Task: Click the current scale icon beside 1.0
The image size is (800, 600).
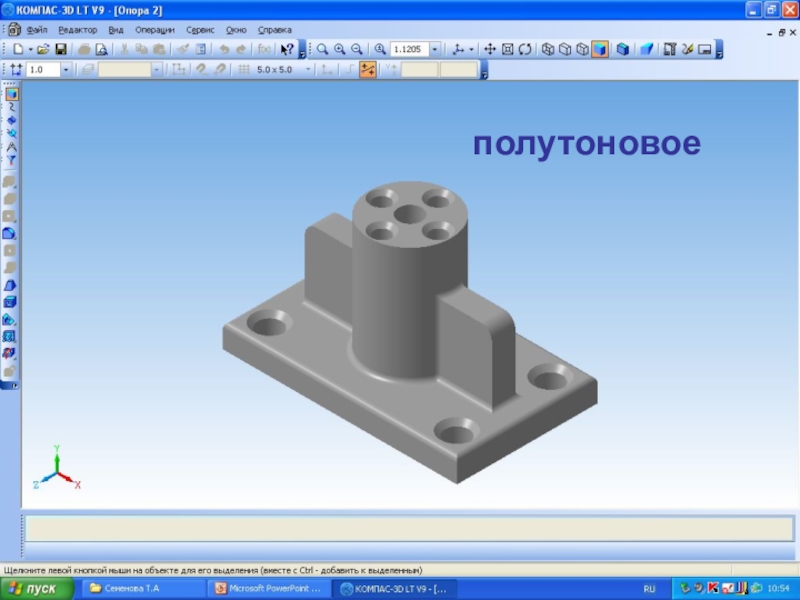Action: pos(16,69)
